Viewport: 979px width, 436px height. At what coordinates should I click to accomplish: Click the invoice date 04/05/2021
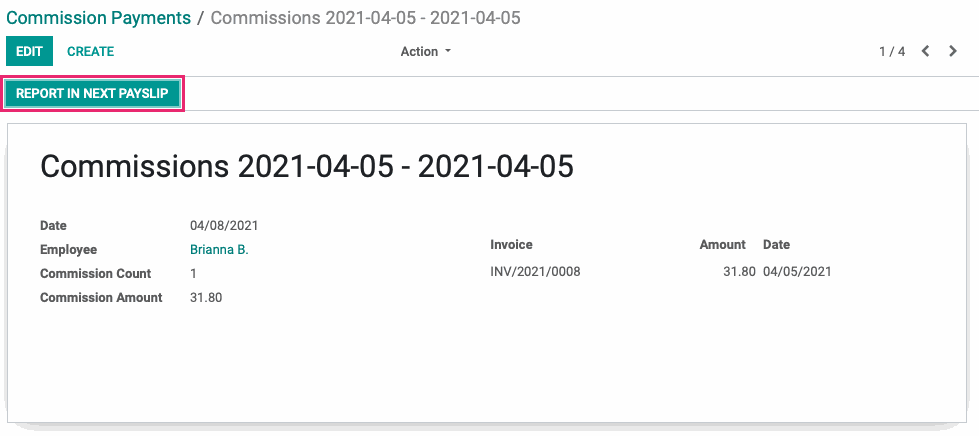coord(797,272)
